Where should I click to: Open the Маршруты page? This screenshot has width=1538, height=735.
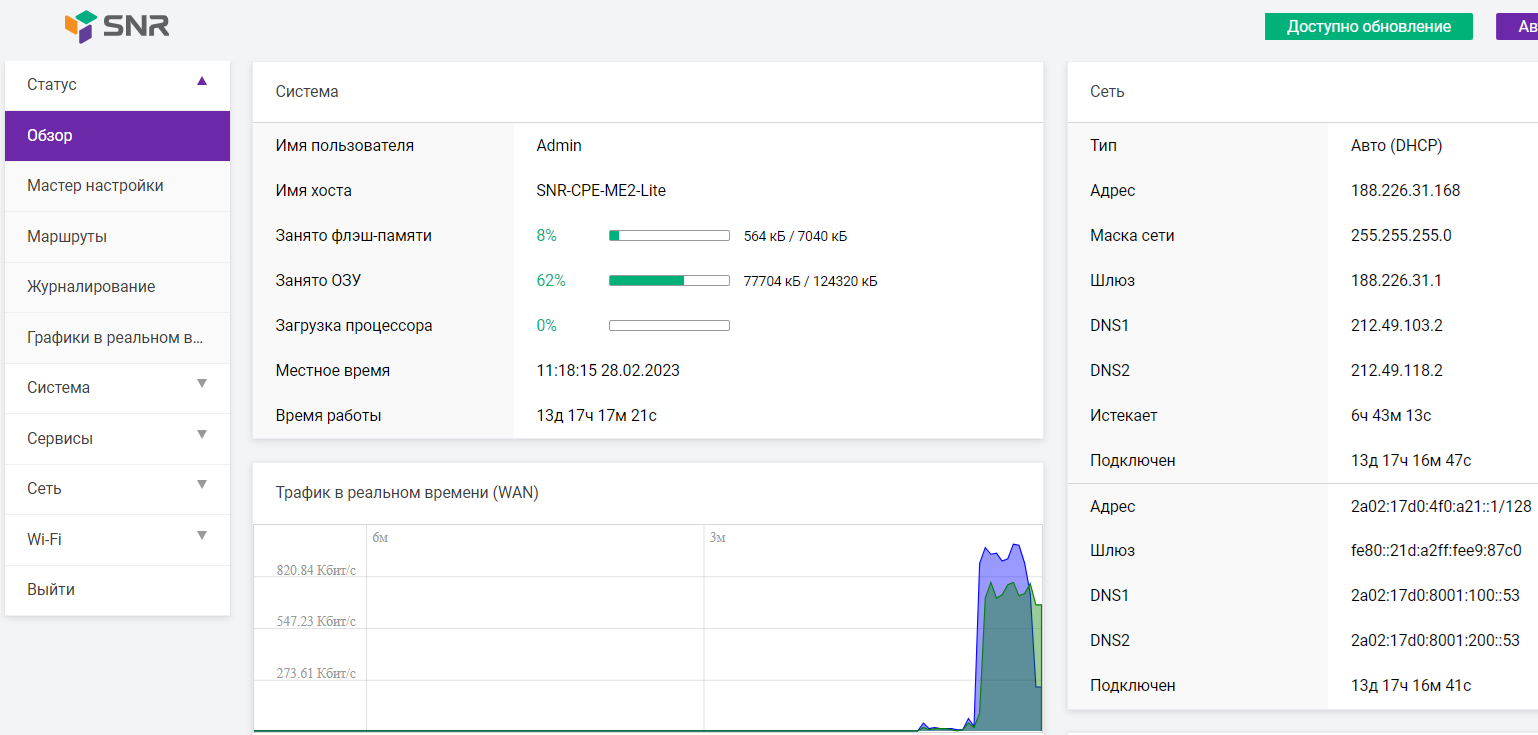coord(67,237)
